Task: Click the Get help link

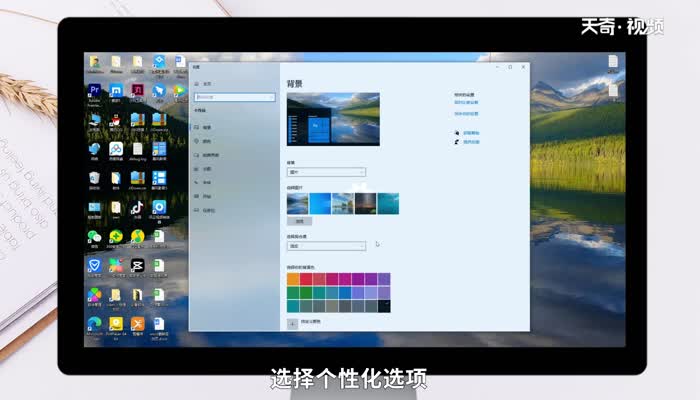Action: click(x=471, y=133)
